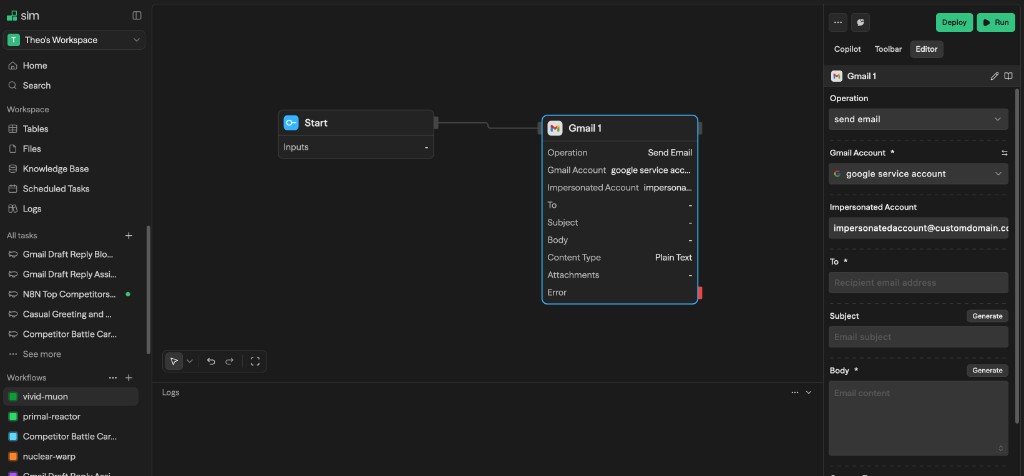Viewport: 1024px width, 476px height.
Task: Collapse the sidebar panel icon
Action: tap(136, 16)
